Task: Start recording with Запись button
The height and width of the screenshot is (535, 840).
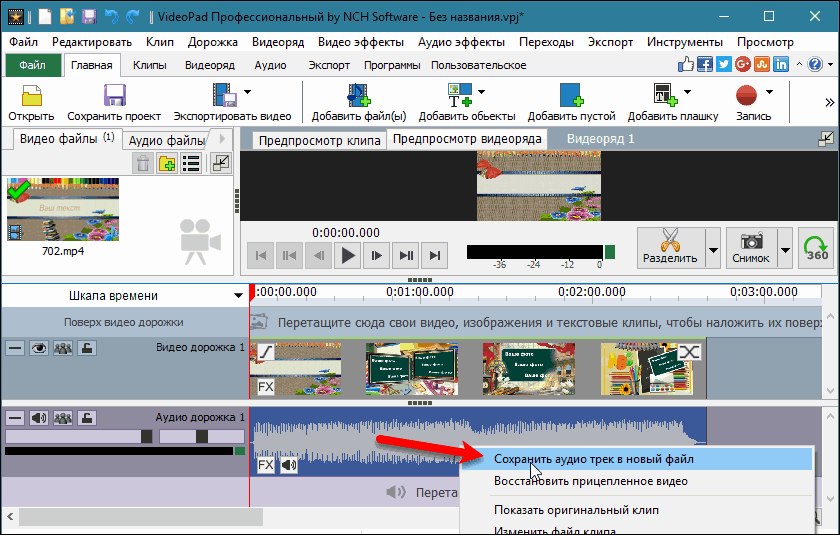Action: 753,102
